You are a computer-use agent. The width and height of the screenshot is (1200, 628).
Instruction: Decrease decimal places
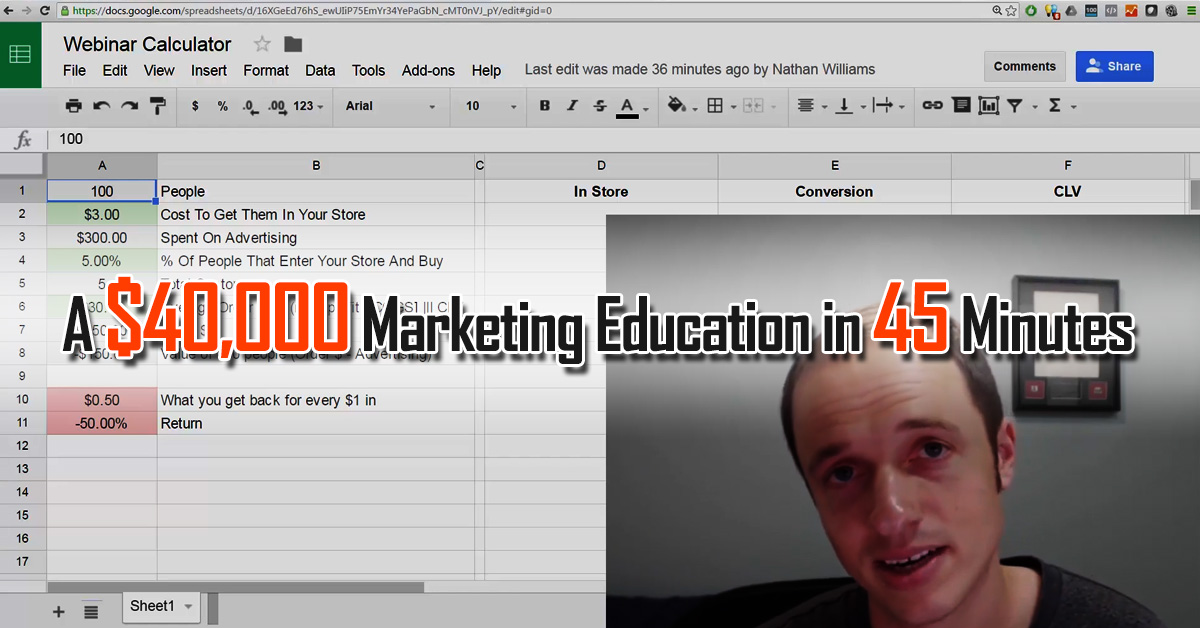click(249, 106)
